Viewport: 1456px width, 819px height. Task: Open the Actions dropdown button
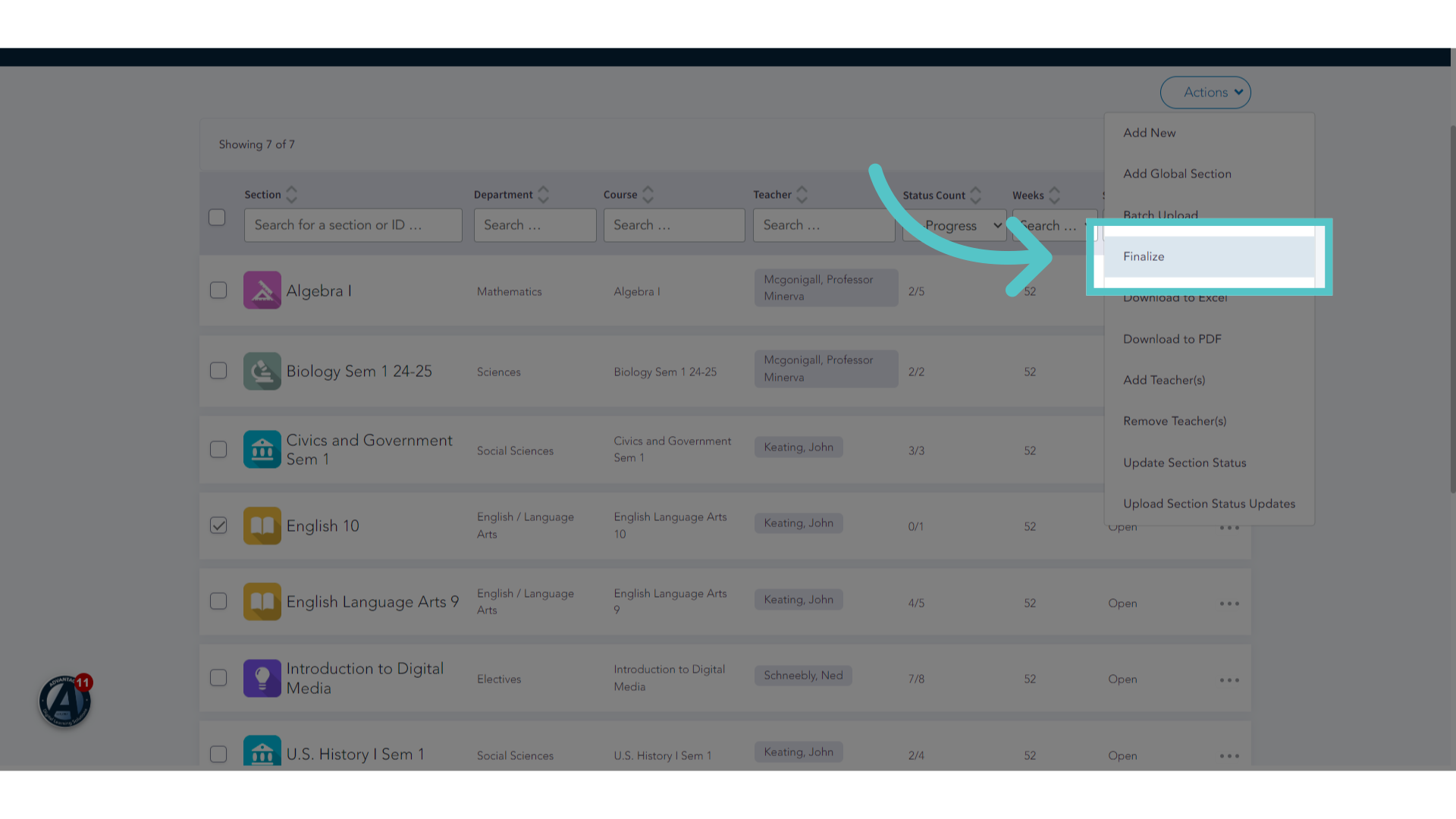(x=1205, y=93)
